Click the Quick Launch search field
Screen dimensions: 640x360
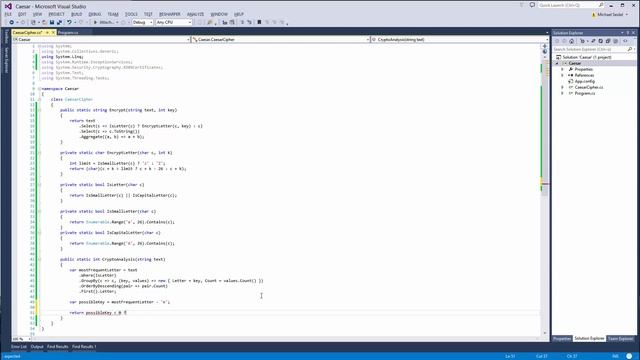[x=571, y=5]
